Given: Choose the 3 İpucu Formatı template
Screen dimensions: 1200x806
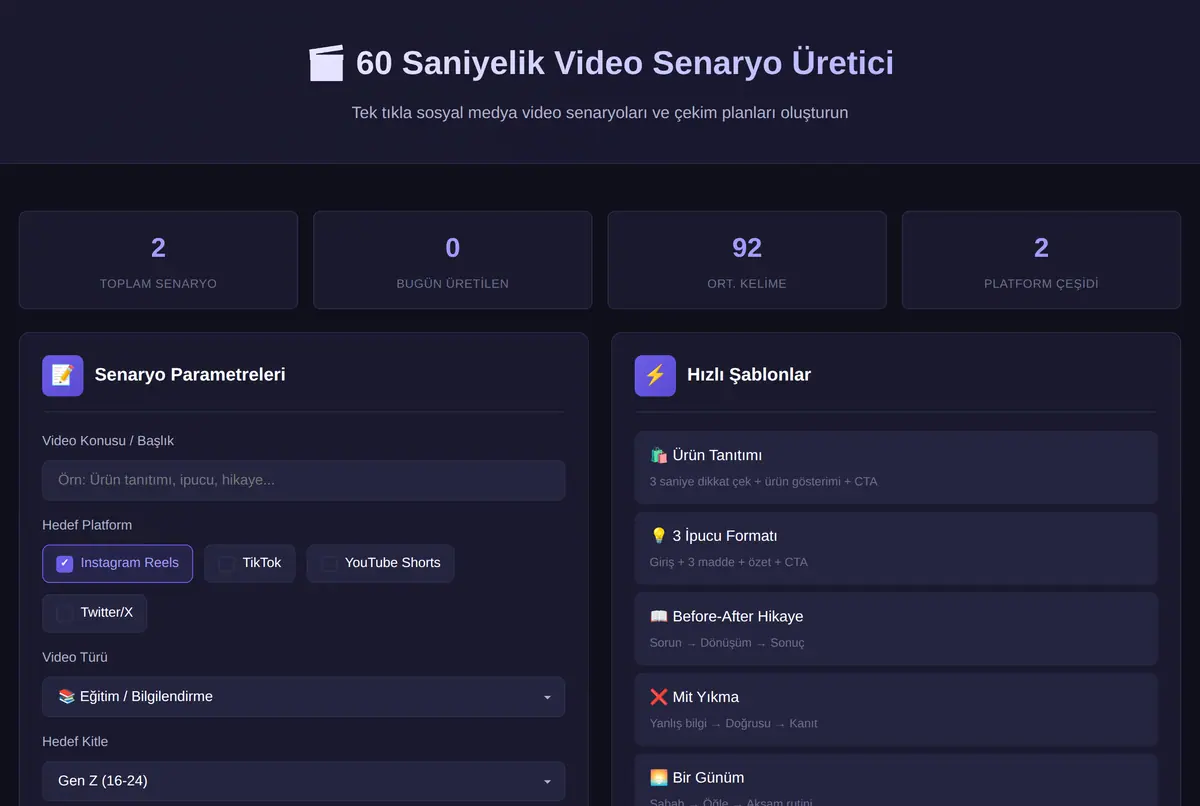Looking at the screenshot, I should tap(896, 548).
